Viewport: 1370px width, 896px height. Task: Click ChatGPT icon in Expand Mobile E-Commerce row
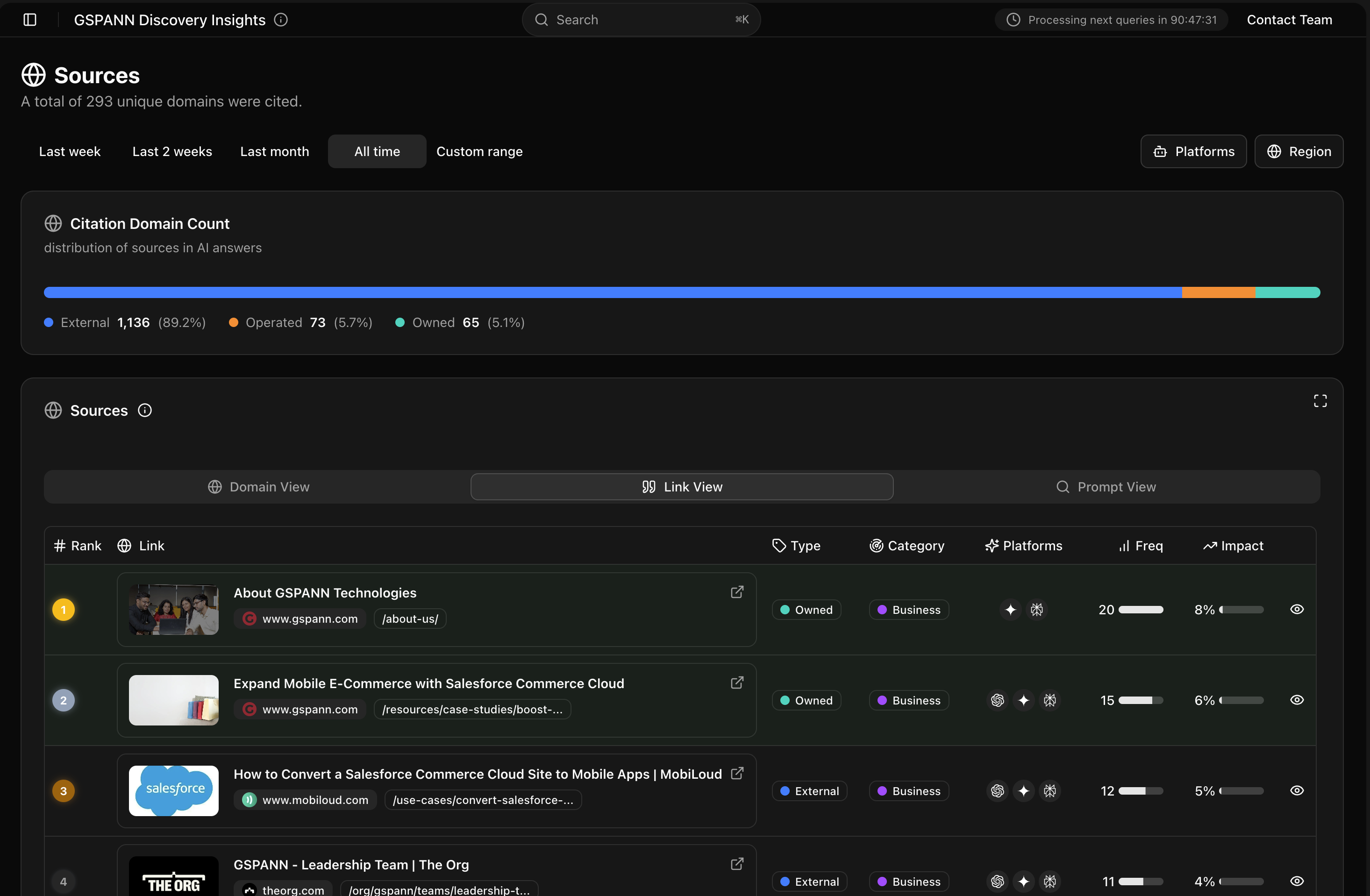pos(998,700)
